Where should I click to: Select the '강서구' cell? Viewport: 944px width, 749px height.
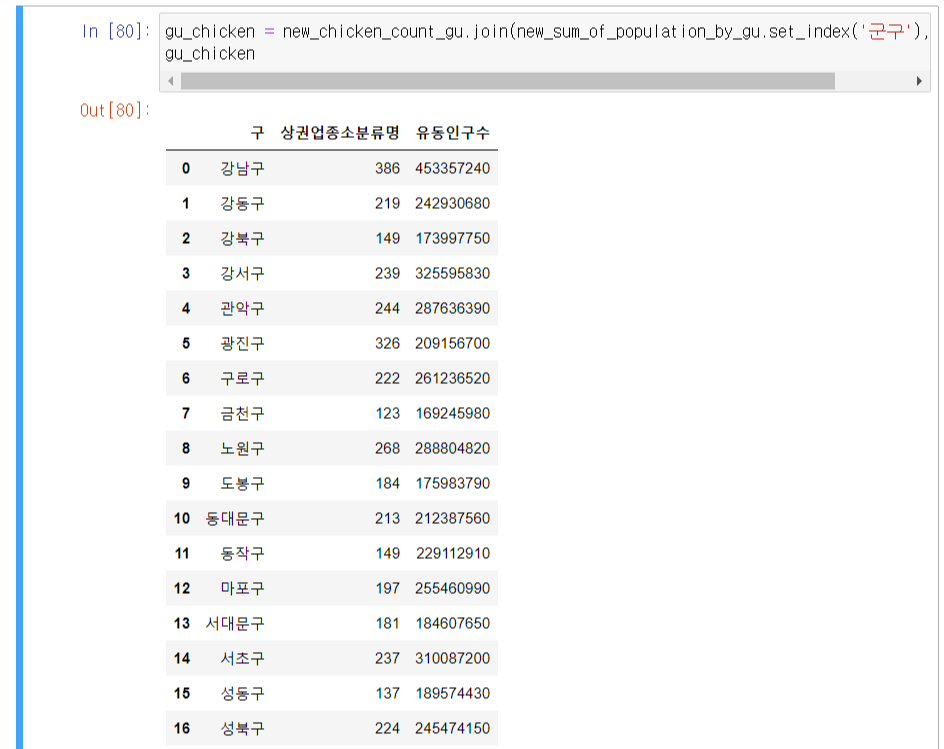click(x=242, y=273)
